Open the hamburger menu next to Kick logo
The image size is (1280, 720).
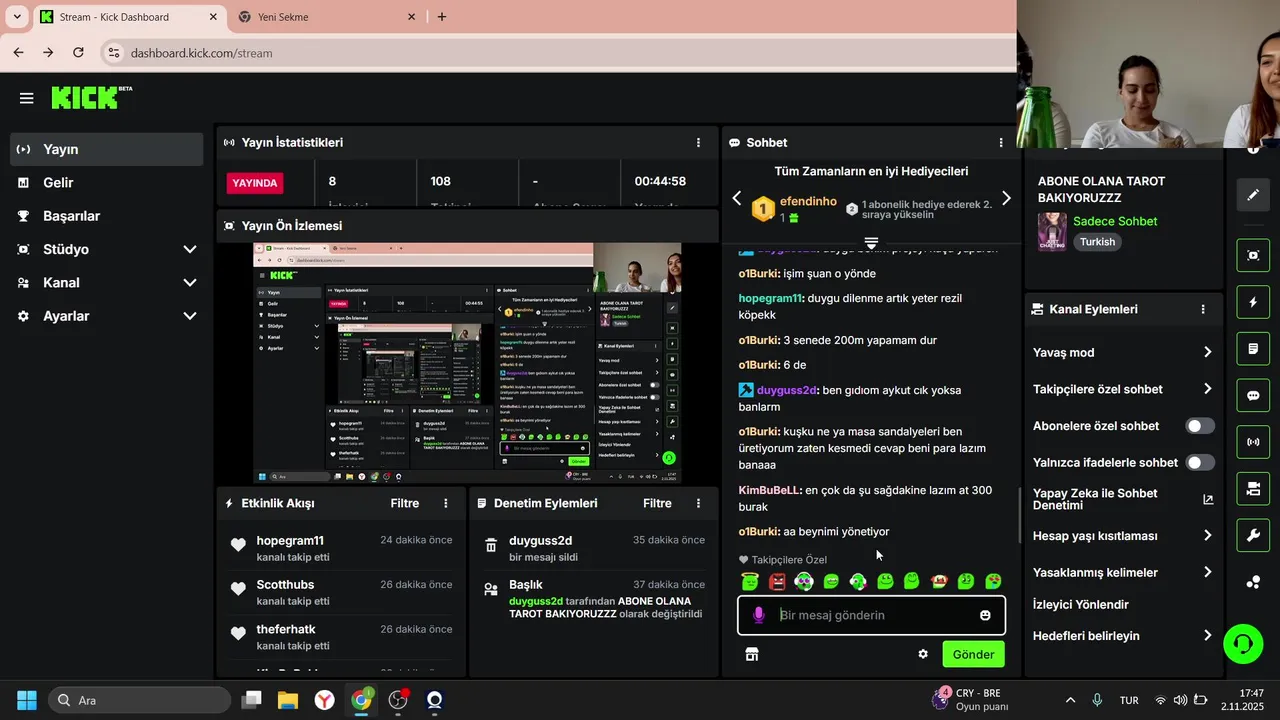coord(27,98)
